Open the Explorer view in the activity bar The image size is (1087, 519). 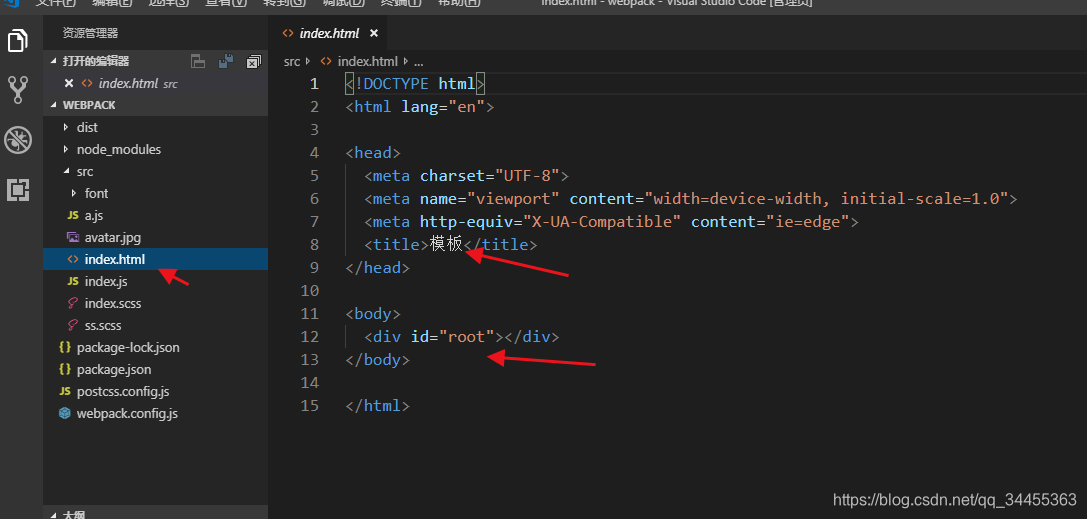point(17,40)
